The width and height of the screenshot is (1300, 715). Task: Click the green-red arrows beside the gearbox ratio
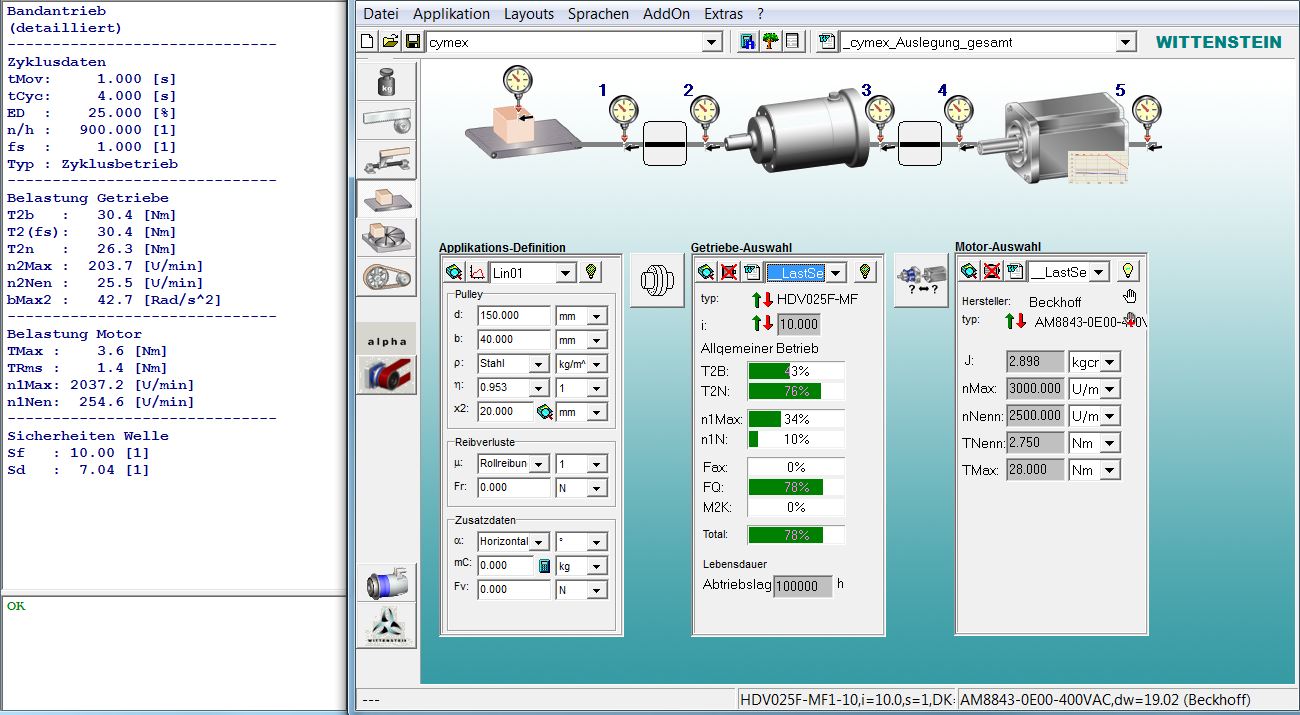pyautogui.click(x=762, y=323)
